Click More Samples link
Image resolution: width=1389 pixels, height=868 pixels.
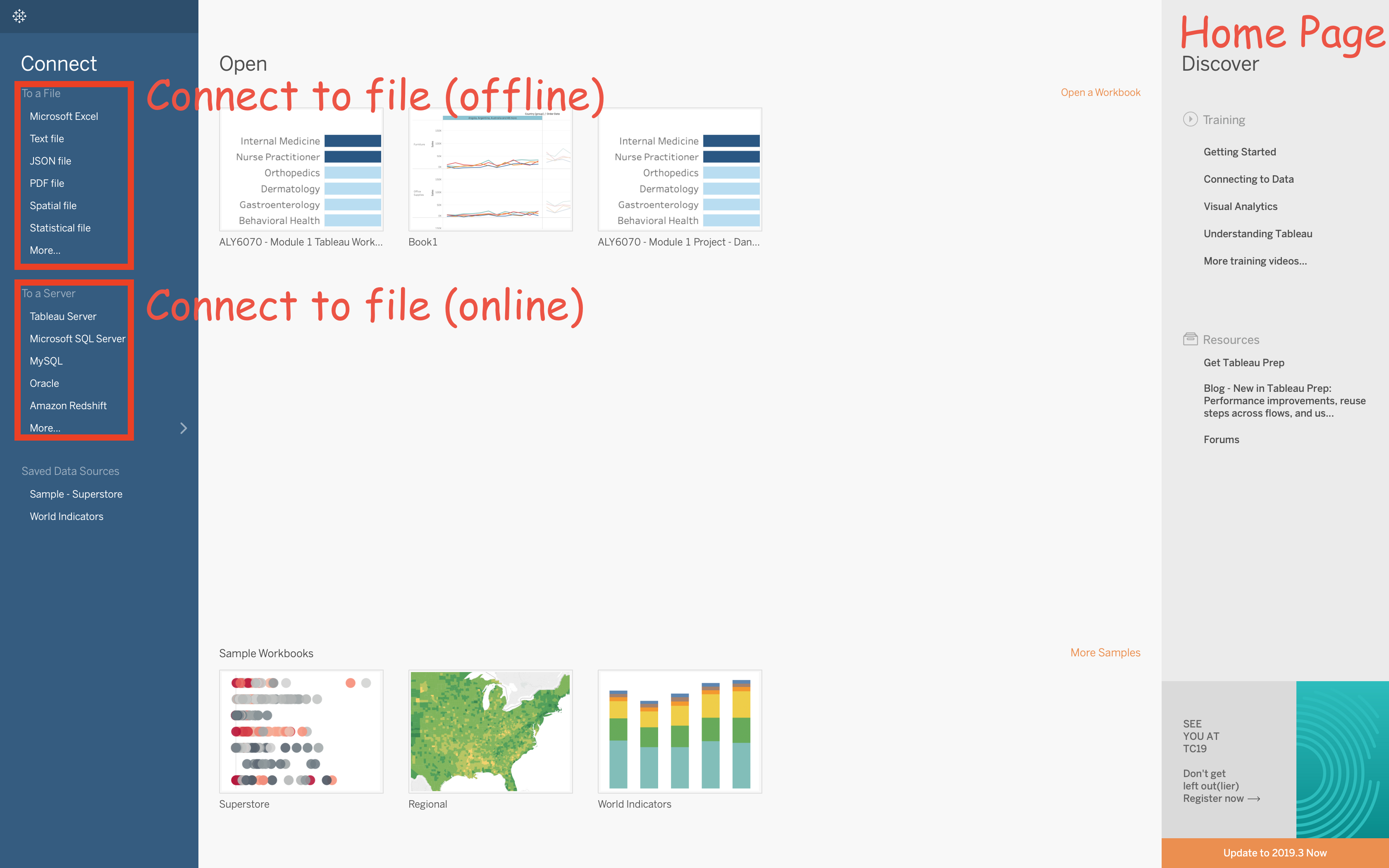pyautogui.click(x=1105, y=653)
